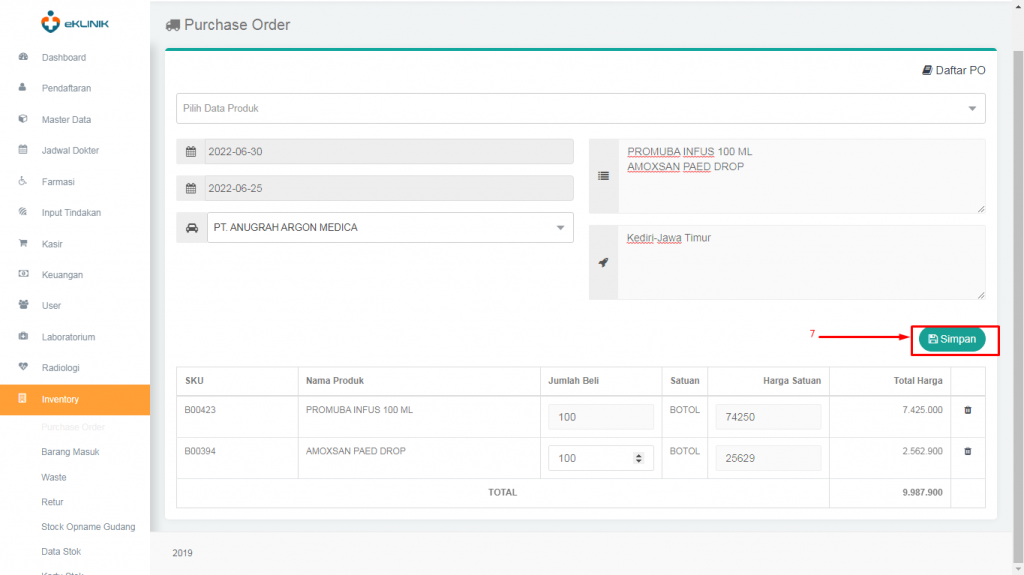
Task: Click the Inventory sidebar icon
Action: pyautogui.click(x=23, y=399)
